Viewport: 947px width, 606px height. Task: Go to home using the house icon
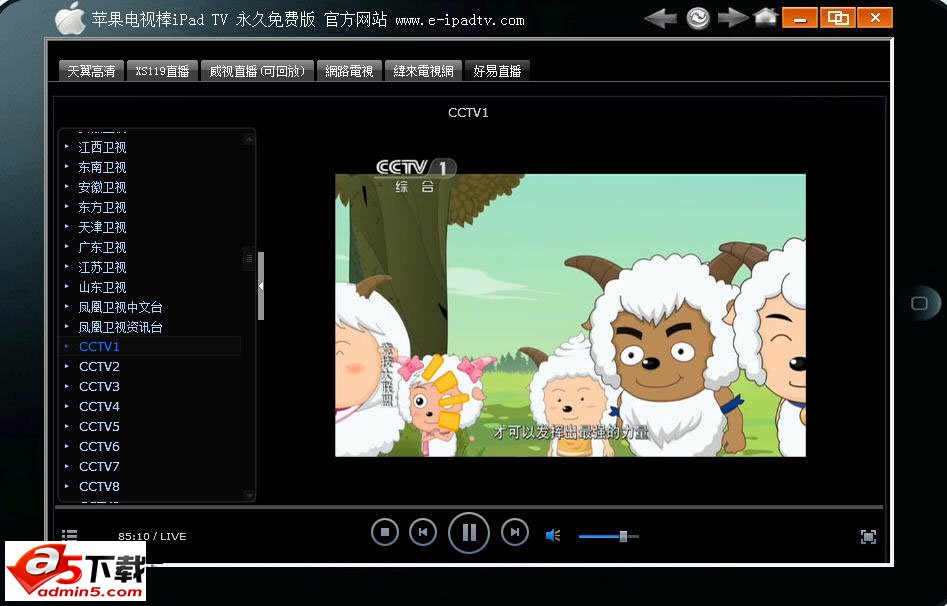(x=765, y=16)
